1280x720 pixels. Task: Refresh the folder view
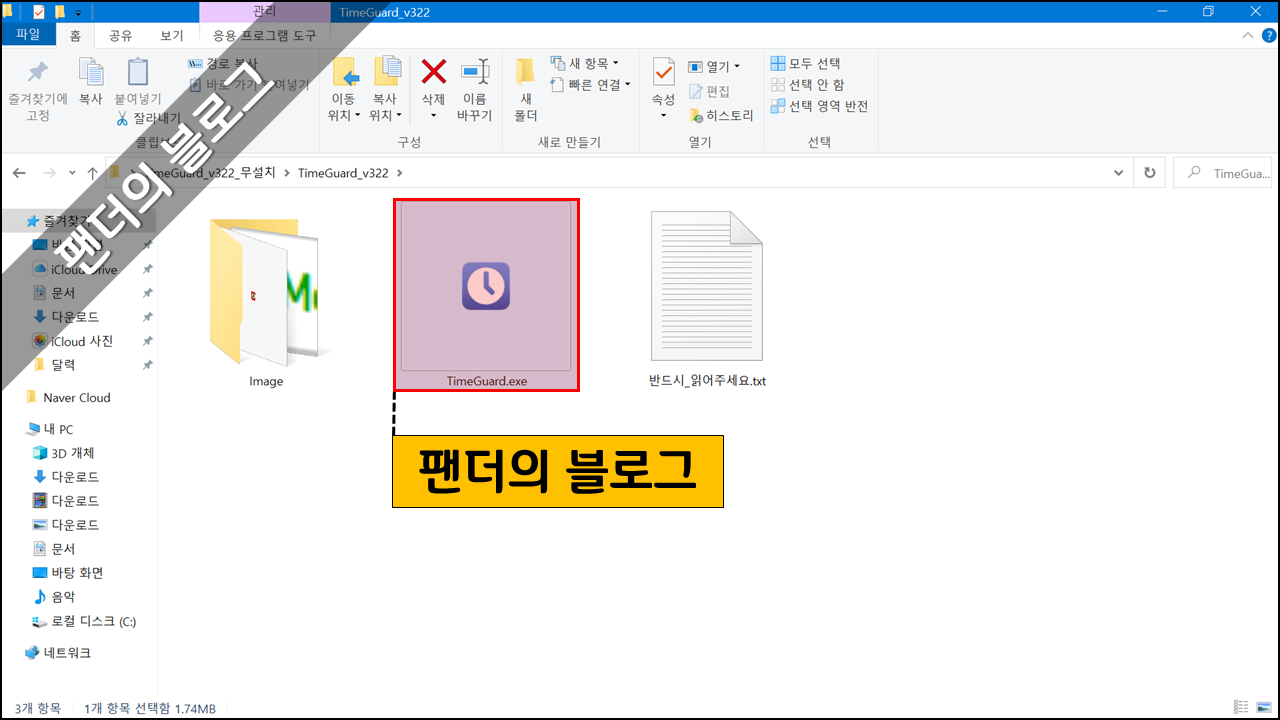pyautogui.click(x=1149, y=173)
